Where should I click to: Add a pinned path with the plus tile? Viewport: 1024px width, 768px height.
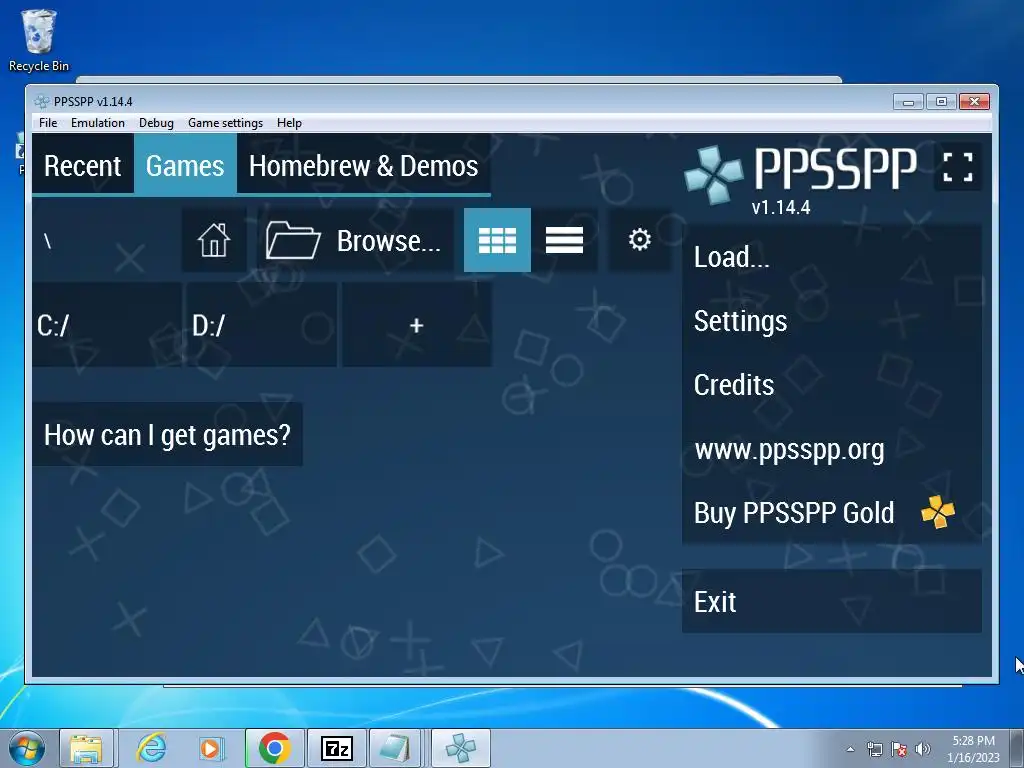point(417,325)
